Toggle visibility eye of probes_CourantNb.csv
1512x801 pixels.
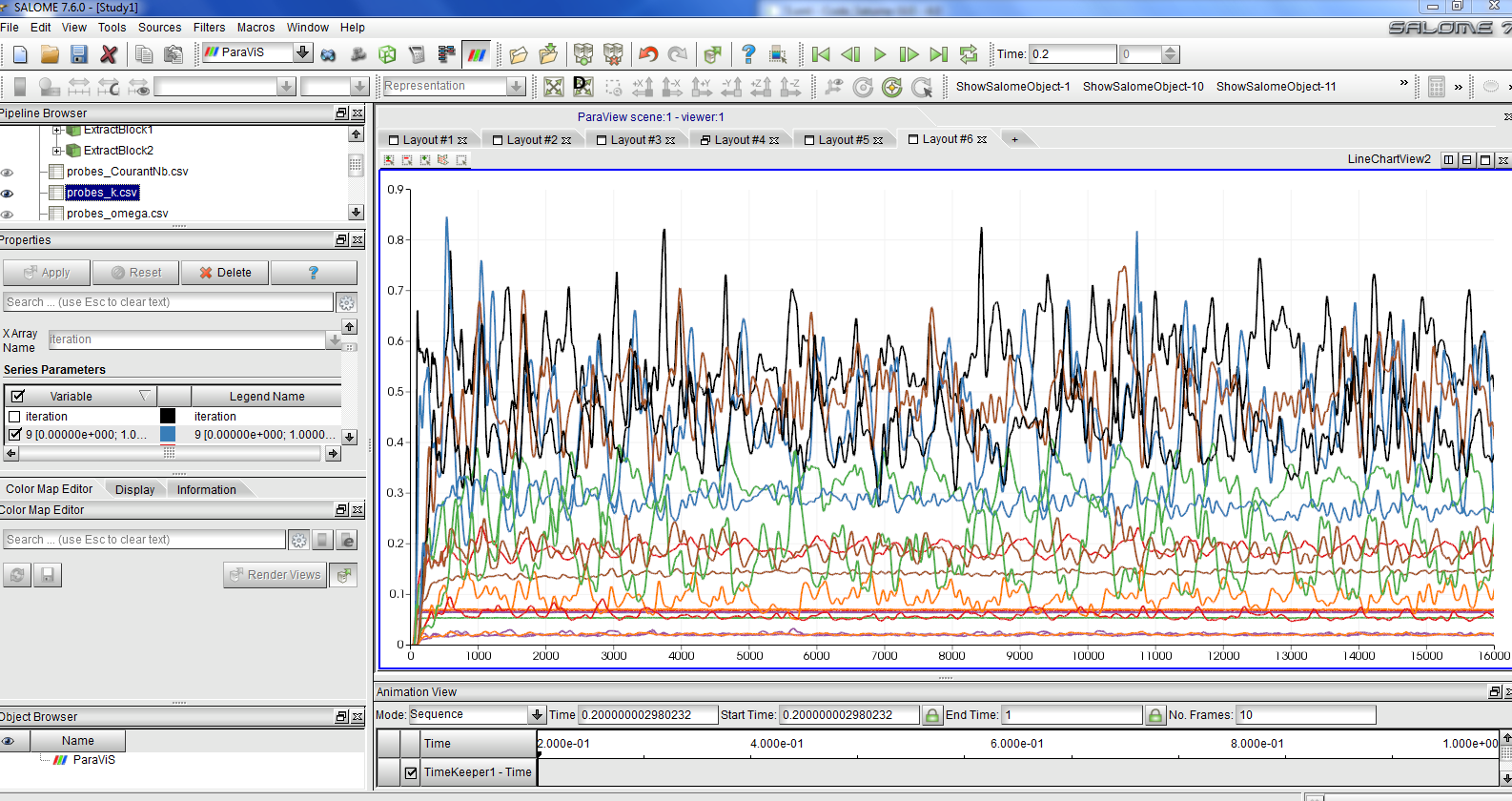click(x=8, y=173)
